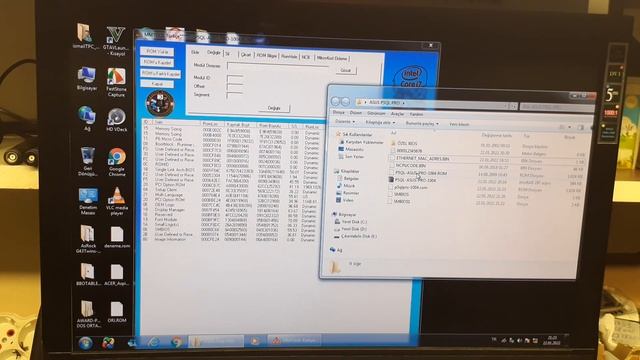Launch FastStone Capture from the desktop
The image size is (640, 360).
(116, 82)
